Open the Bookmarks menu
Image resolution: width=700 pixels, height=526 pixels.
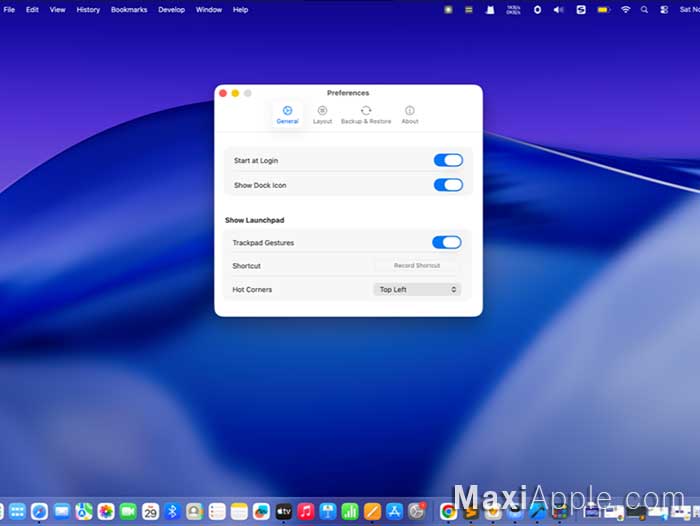pos(129,9)
